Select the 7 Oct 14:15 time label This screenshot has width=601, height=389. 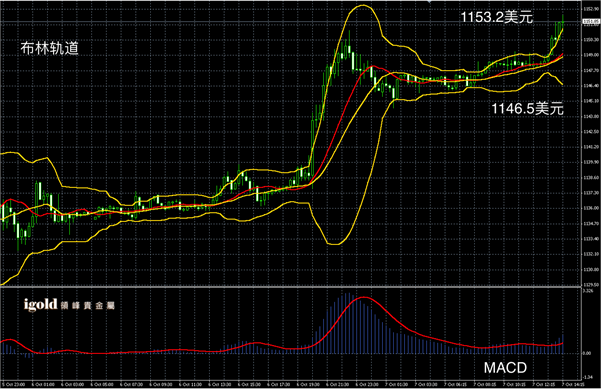point(573,384)
